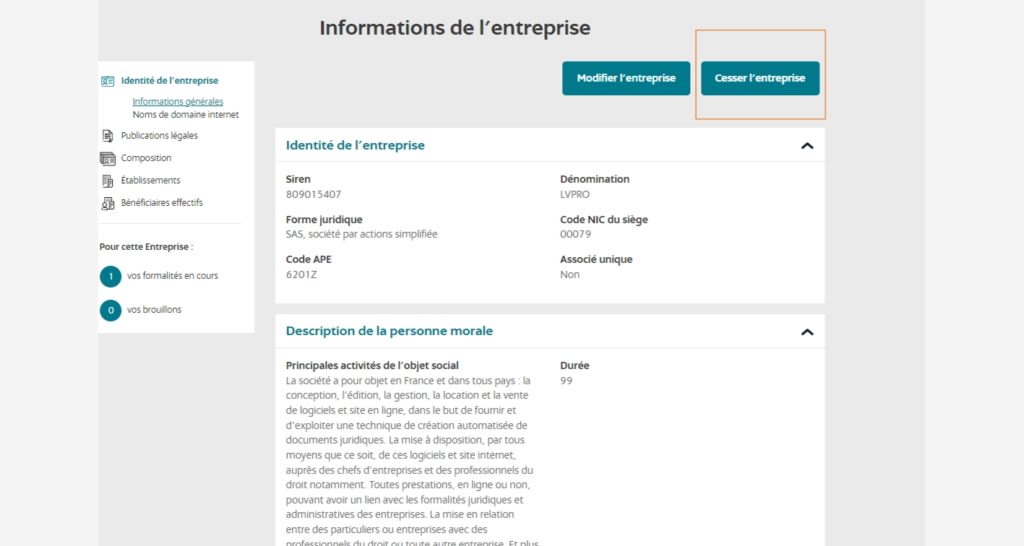Screen dimensions: 1024x546
Task: Click the Bénéficiaires effectifs person icon
Action: (108, 203)
